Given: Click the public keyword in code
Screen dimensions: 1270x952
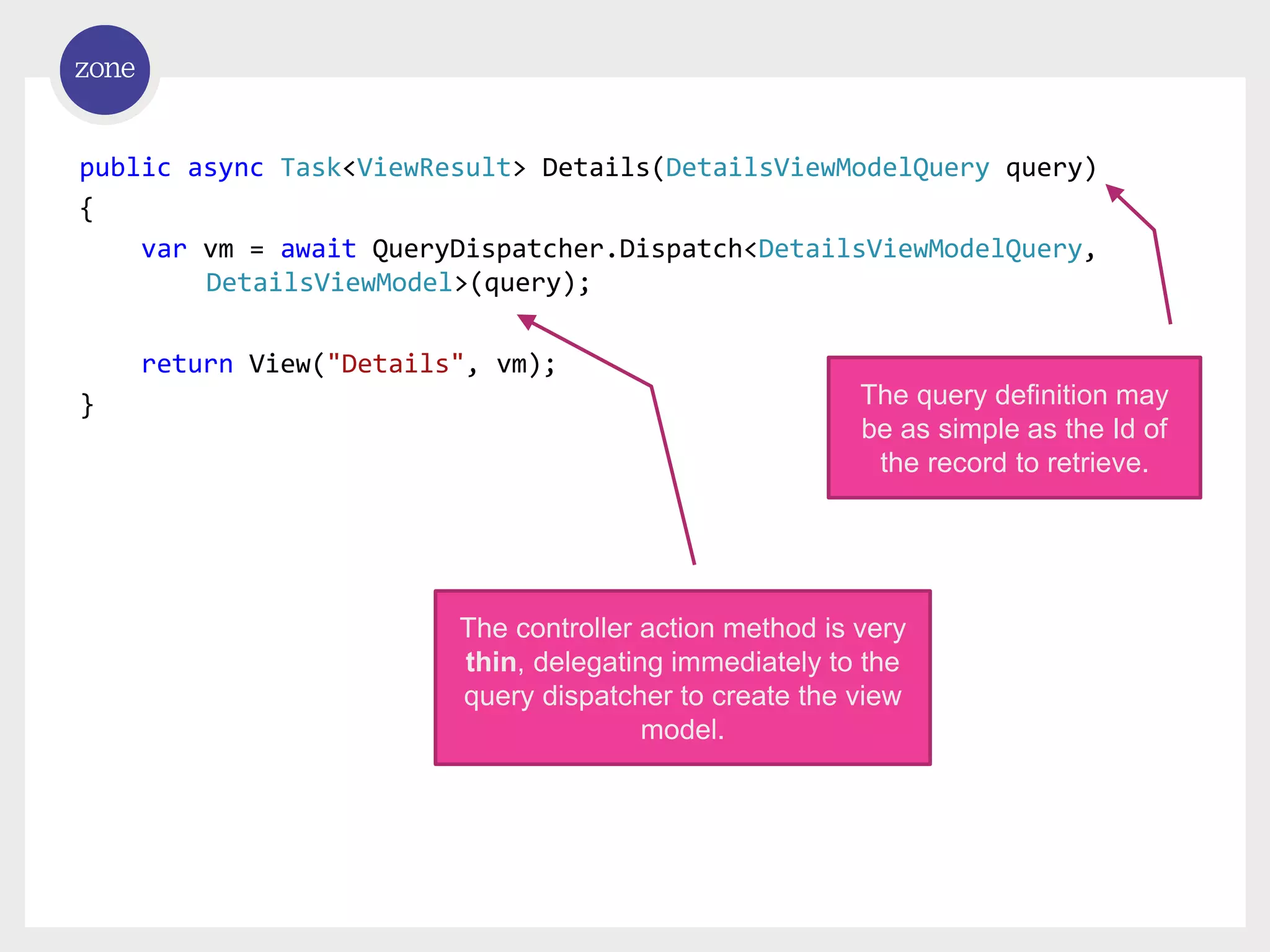Looking at the screenshot, I should tap(125, 168).
